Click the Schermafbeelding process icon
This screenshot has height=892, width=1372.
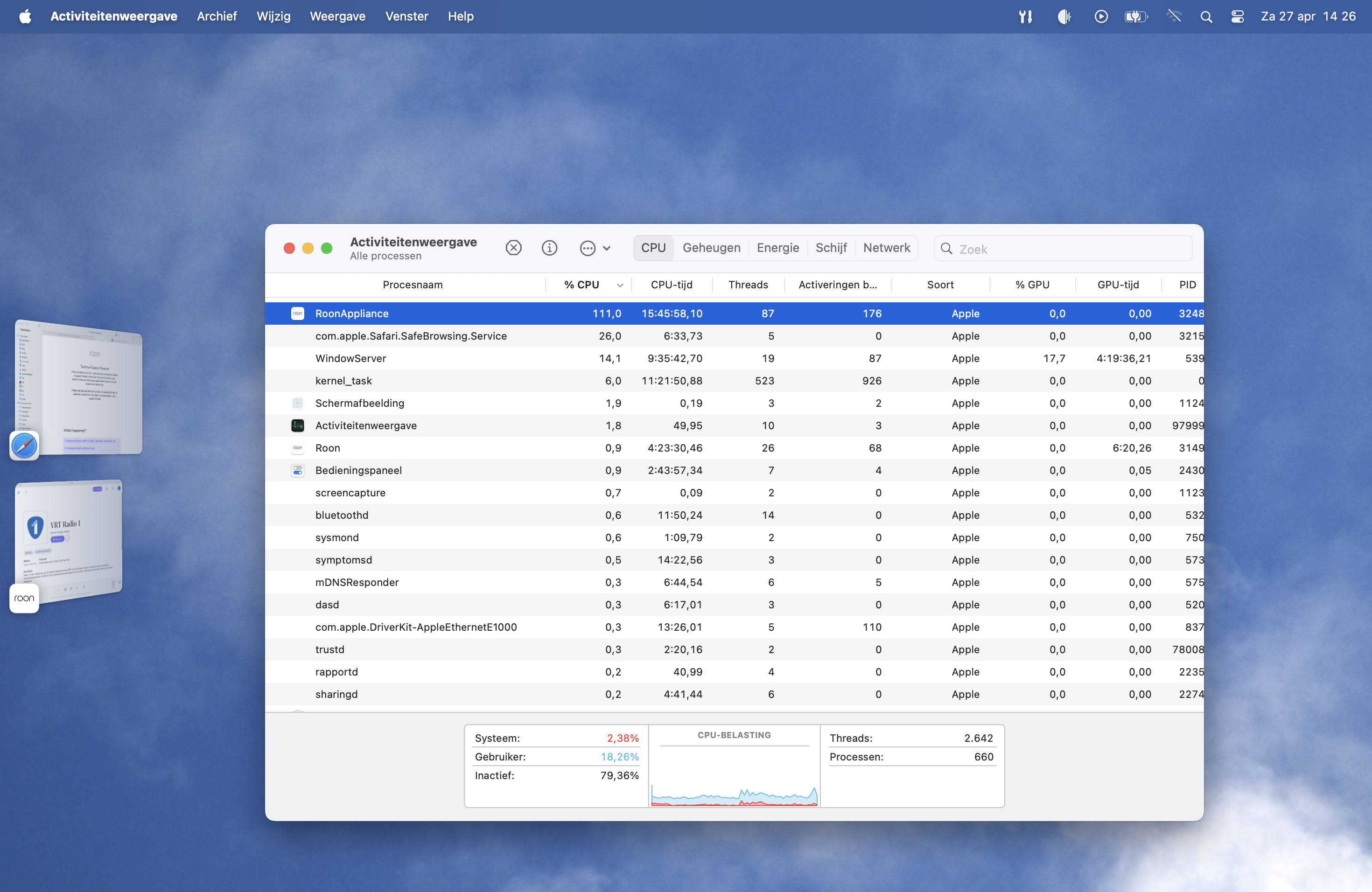pos(297,404)
